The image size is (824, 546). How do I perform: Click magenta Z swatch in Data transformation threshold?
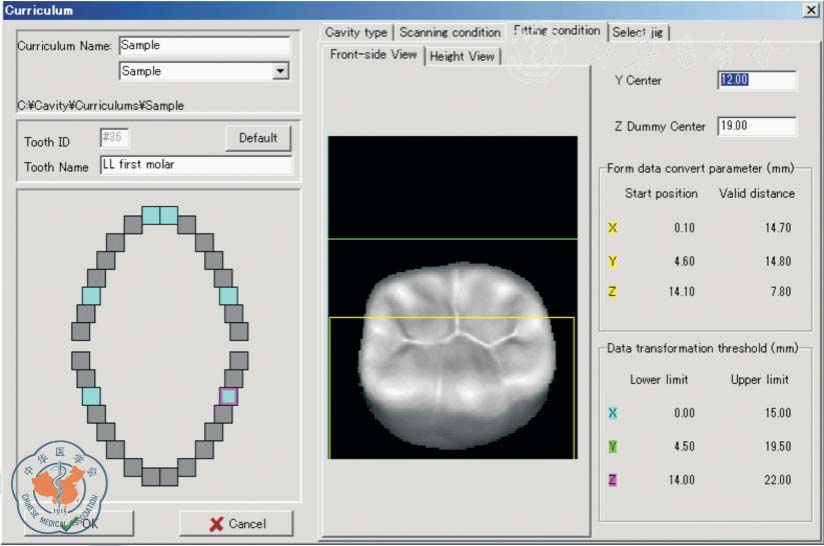click(x=613, y=480)
